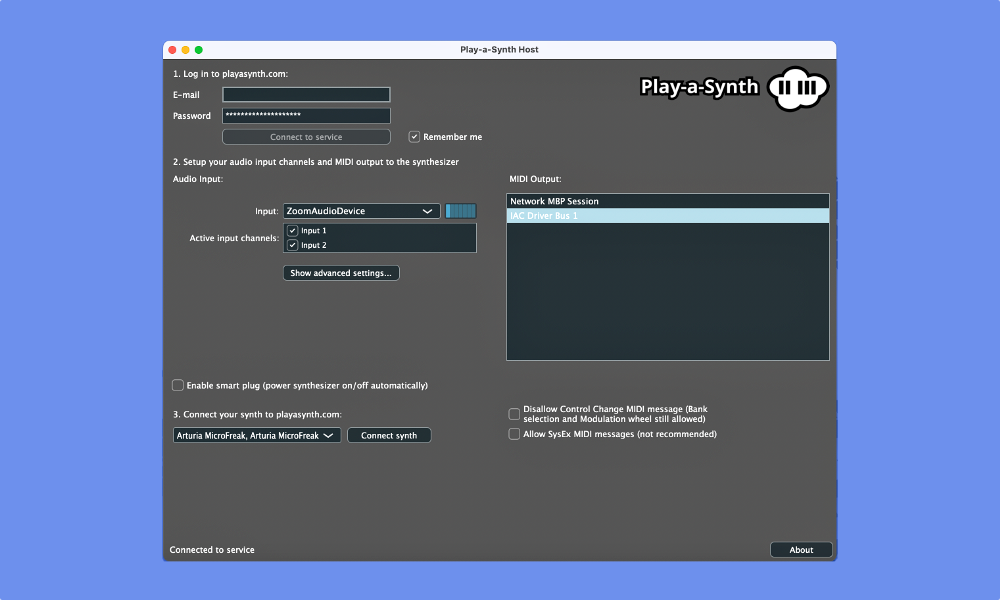
Task: Click the audio input level meter
Action: pos(460,211)
